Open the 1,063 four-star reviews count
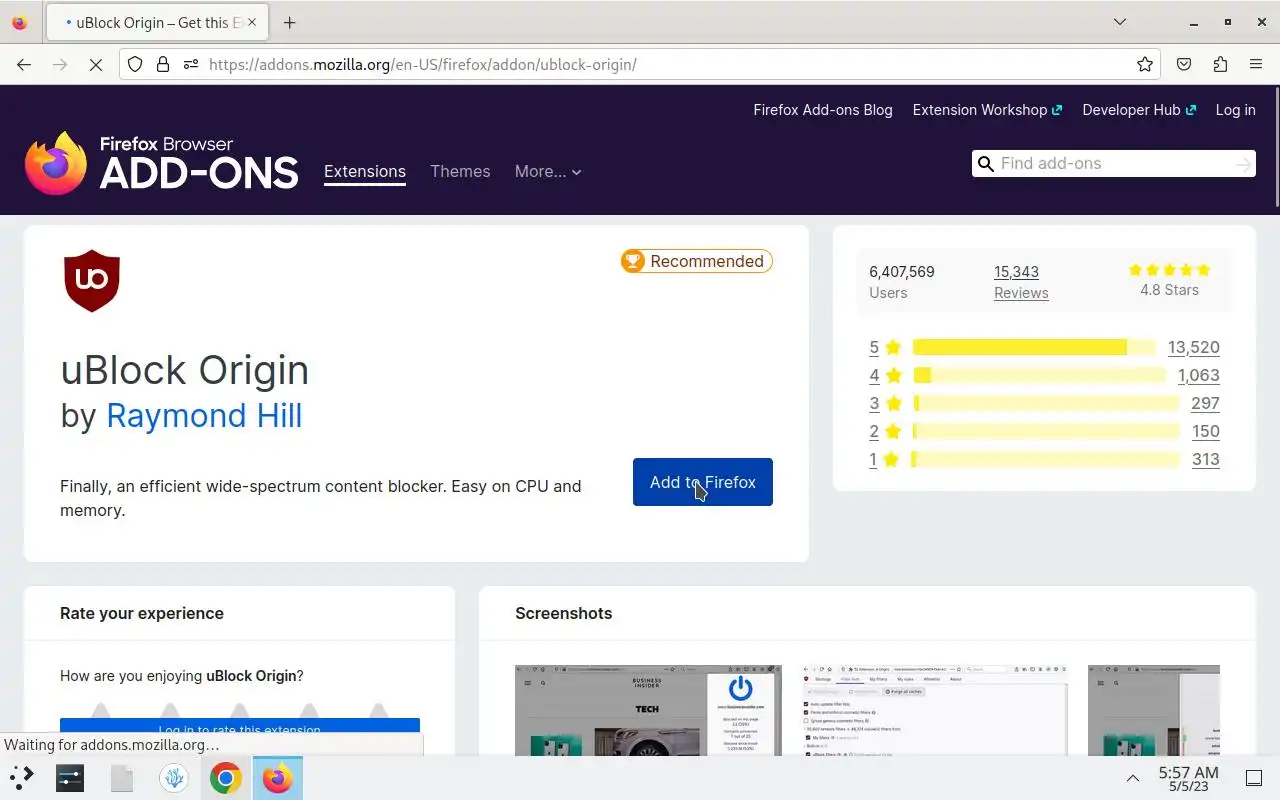The width and height of the screenshot is (1280, 800). [1198, 375]
